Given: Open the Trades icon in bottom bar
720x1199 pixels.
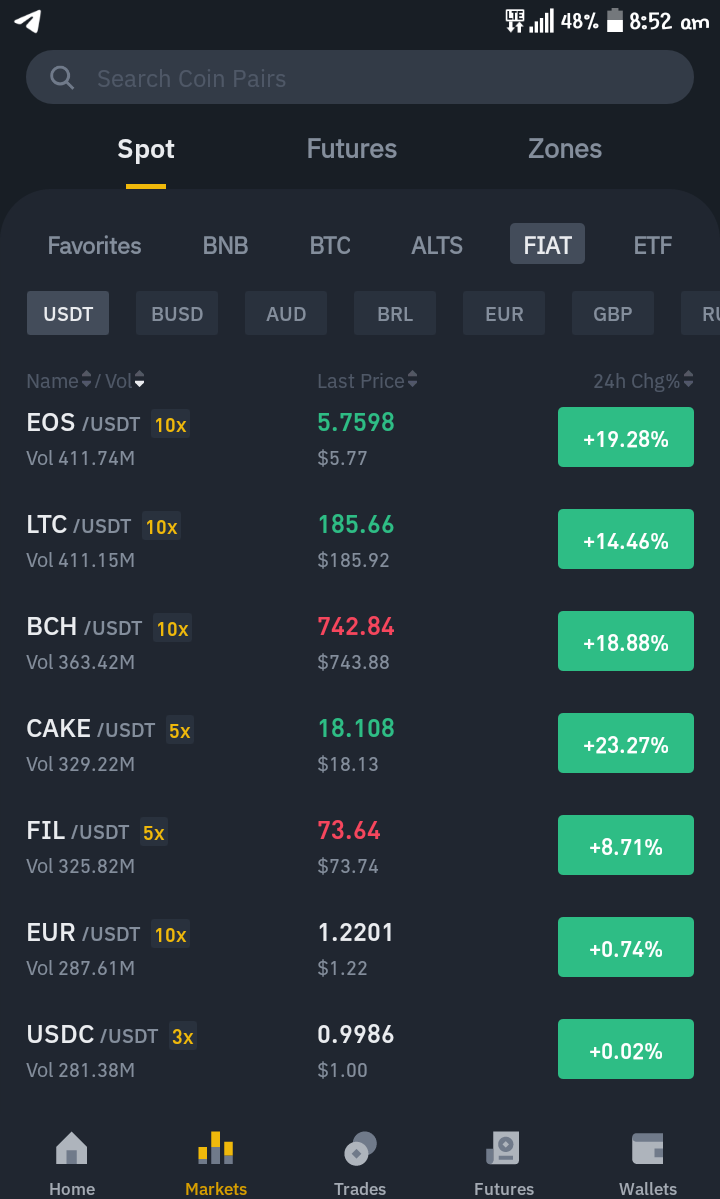Looking at the screenshot, I should click(360, 1149).
